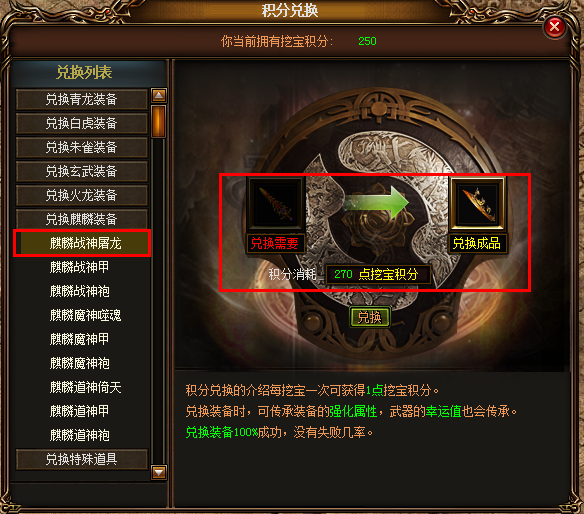
Task: Open 兑换特殊道具 category
Action: pyautogui.click(x=82, y=459)
